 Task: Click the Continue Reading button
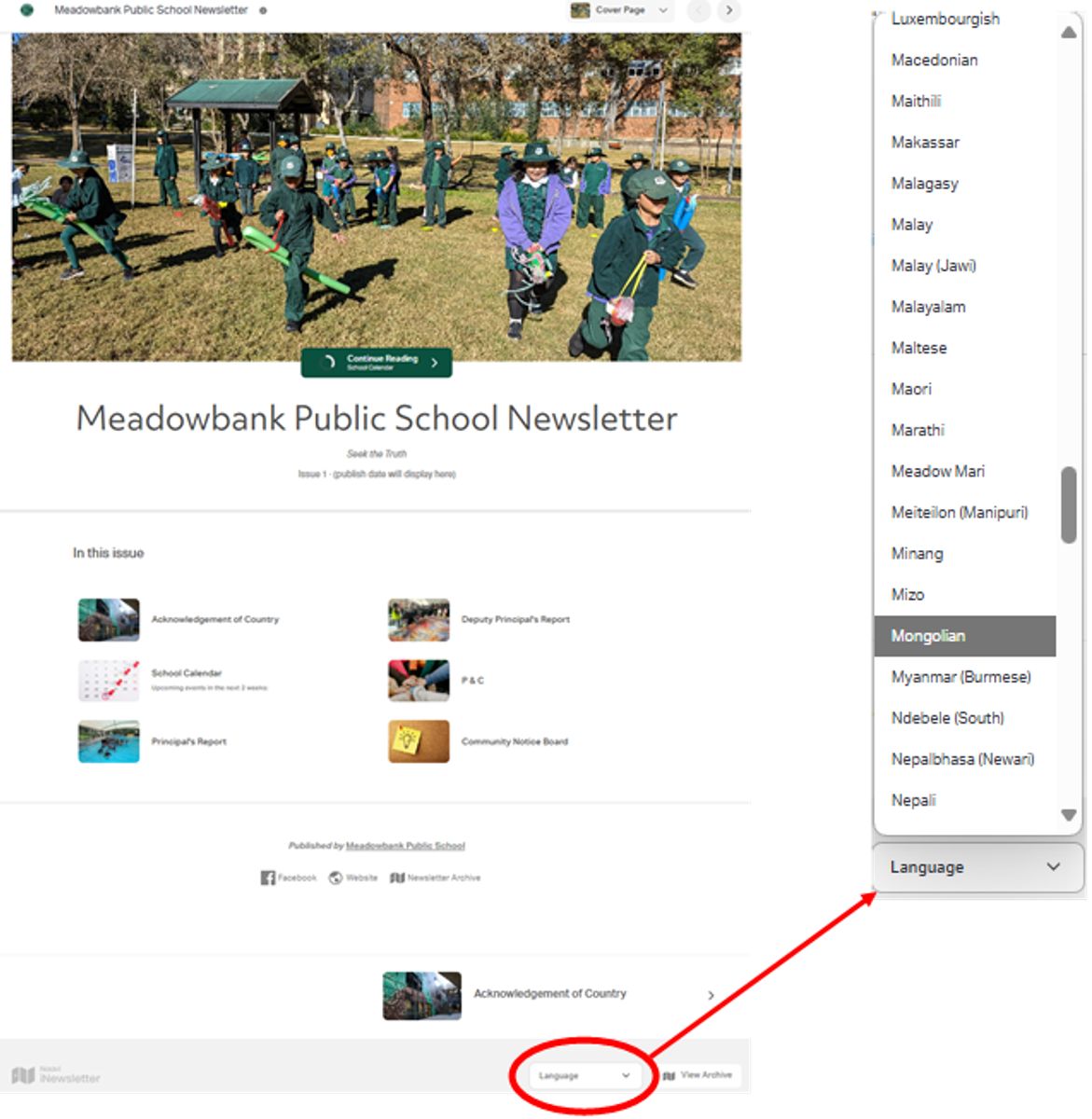[377, 363]
